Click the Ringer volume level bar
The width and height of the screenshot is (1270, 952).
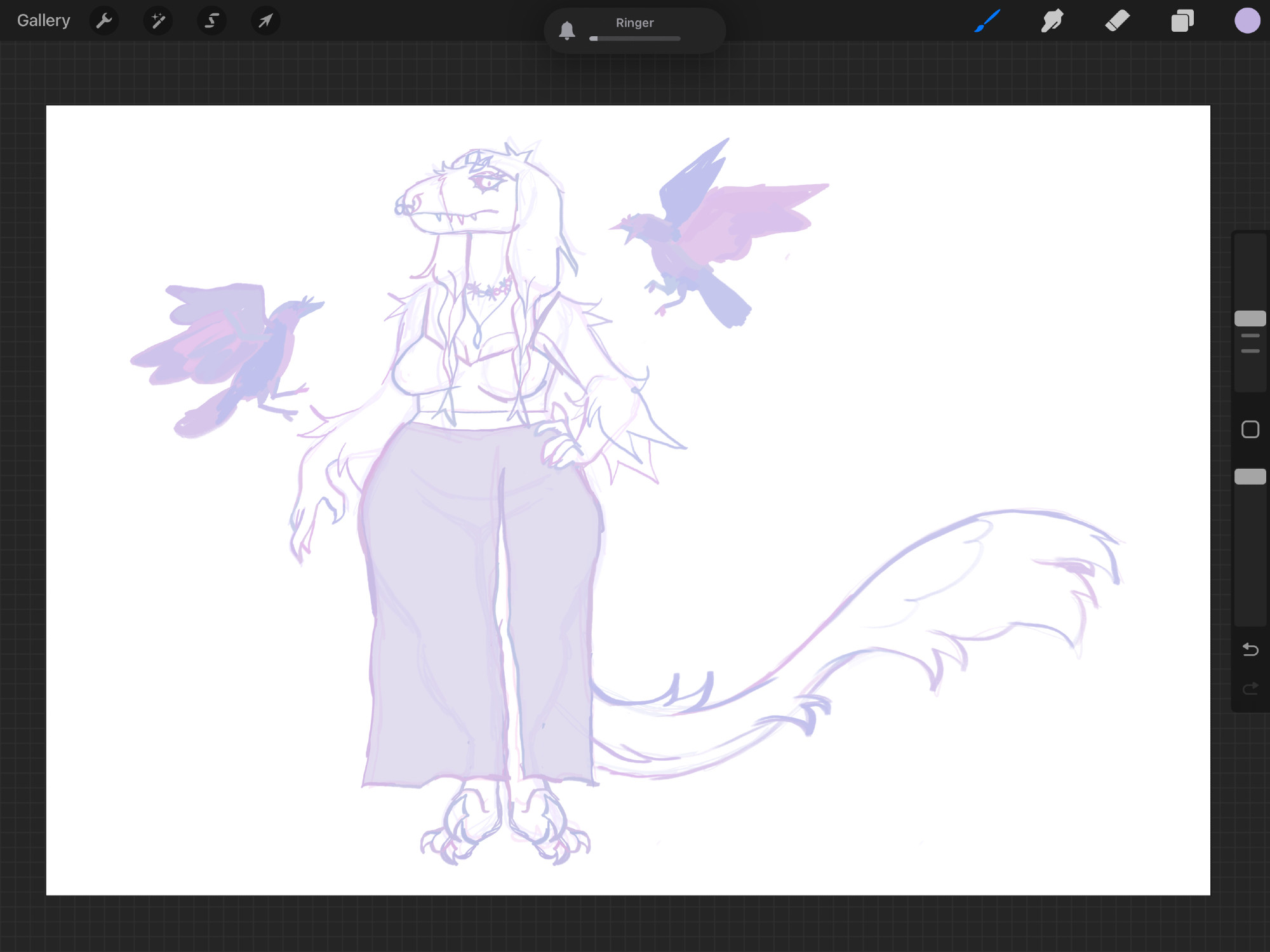[635, 39]
